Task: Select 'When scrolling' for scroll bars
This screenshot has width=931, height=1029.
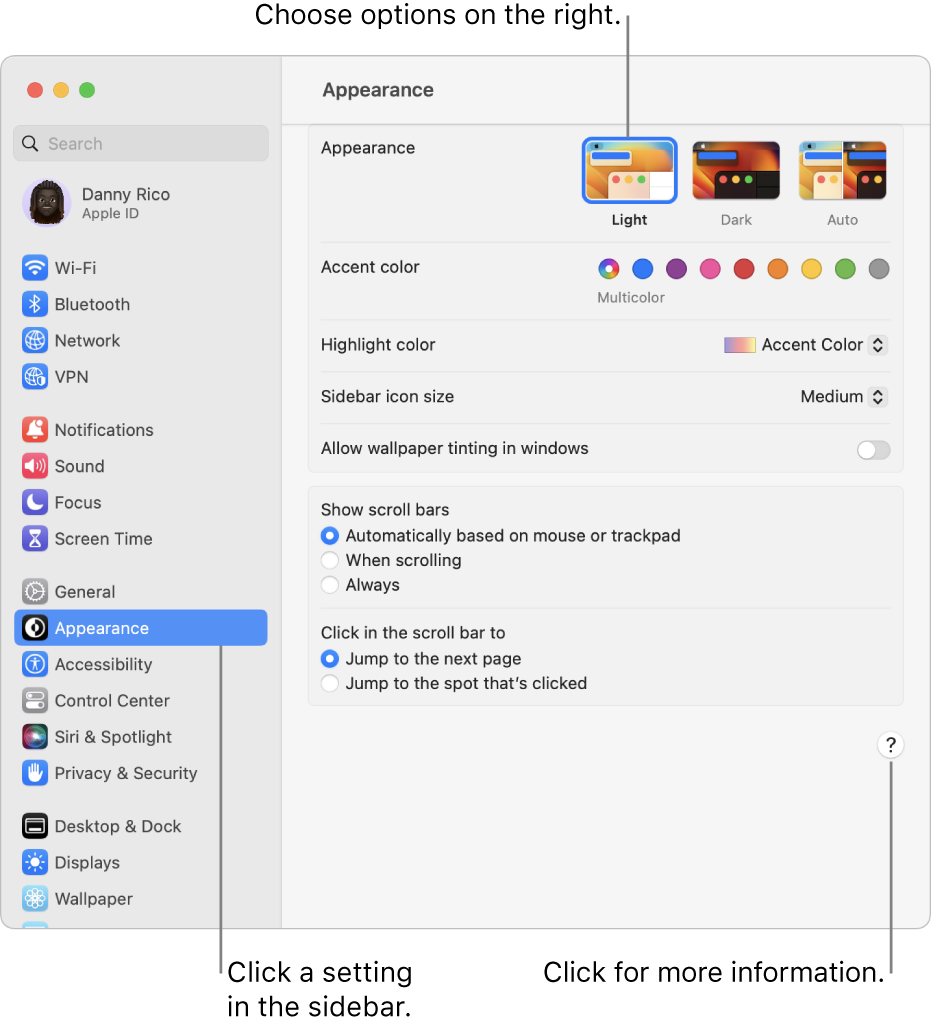Action: [x=330, y=560]
